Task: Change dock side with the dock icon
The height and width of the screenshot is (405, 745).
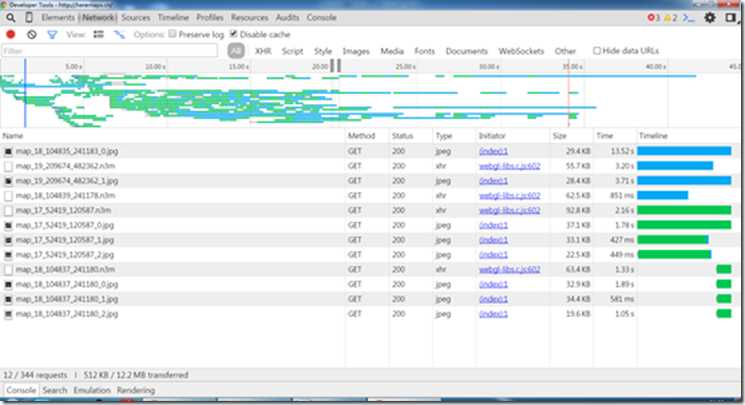Action: [x=730, y=18]
